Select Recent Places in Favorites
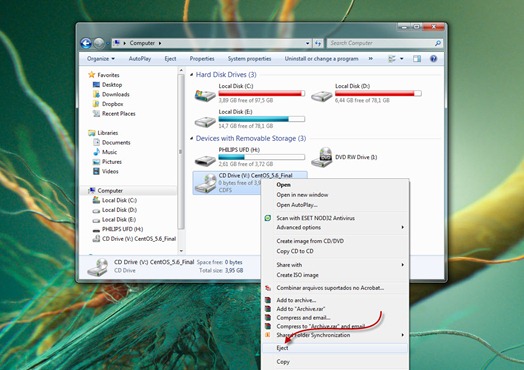 coord(119,114)
